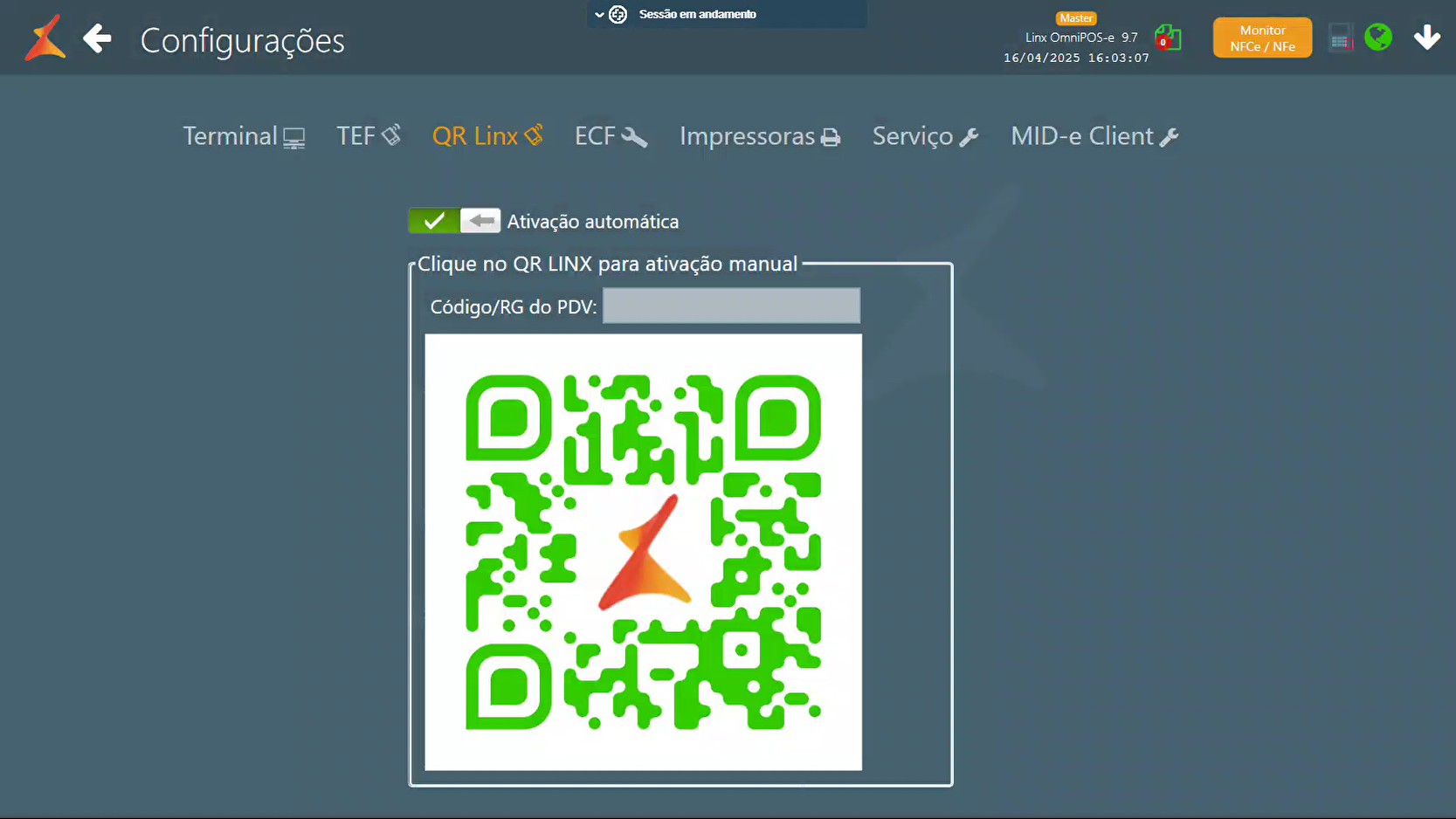This screenshot has height=819, width=1456.
Task: Click the green globe connection icon
Action: pos(1378,37)
